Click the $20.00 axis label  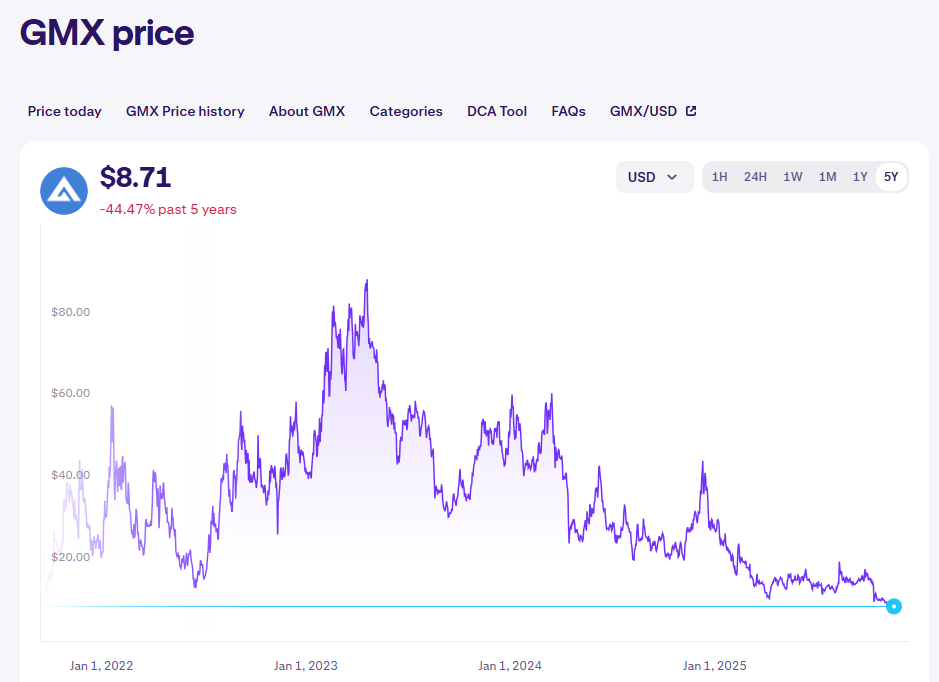[x=71, y=557]
